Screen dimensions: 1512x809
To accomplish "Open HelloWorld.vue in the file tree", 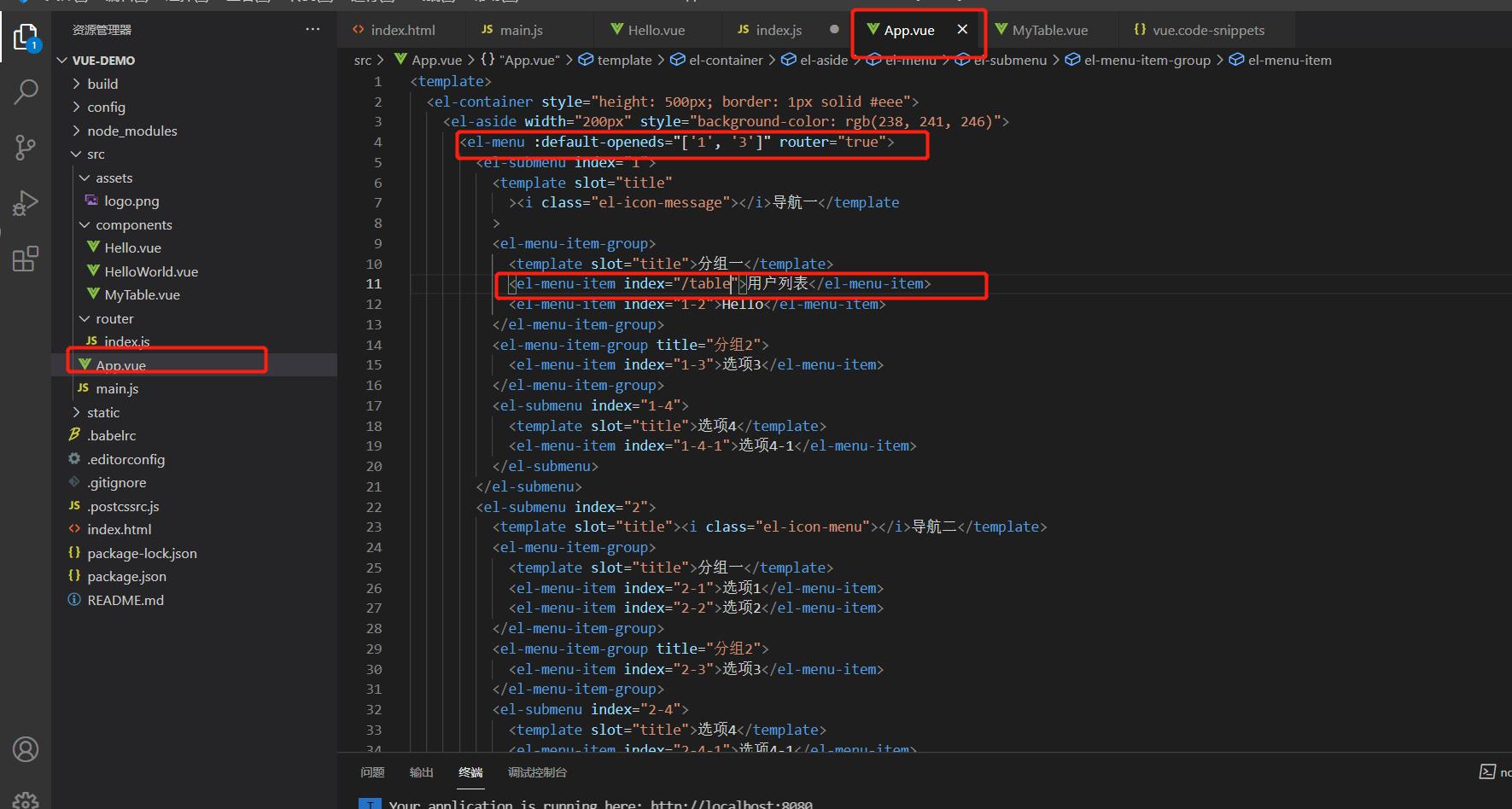I will coord(151,271).
